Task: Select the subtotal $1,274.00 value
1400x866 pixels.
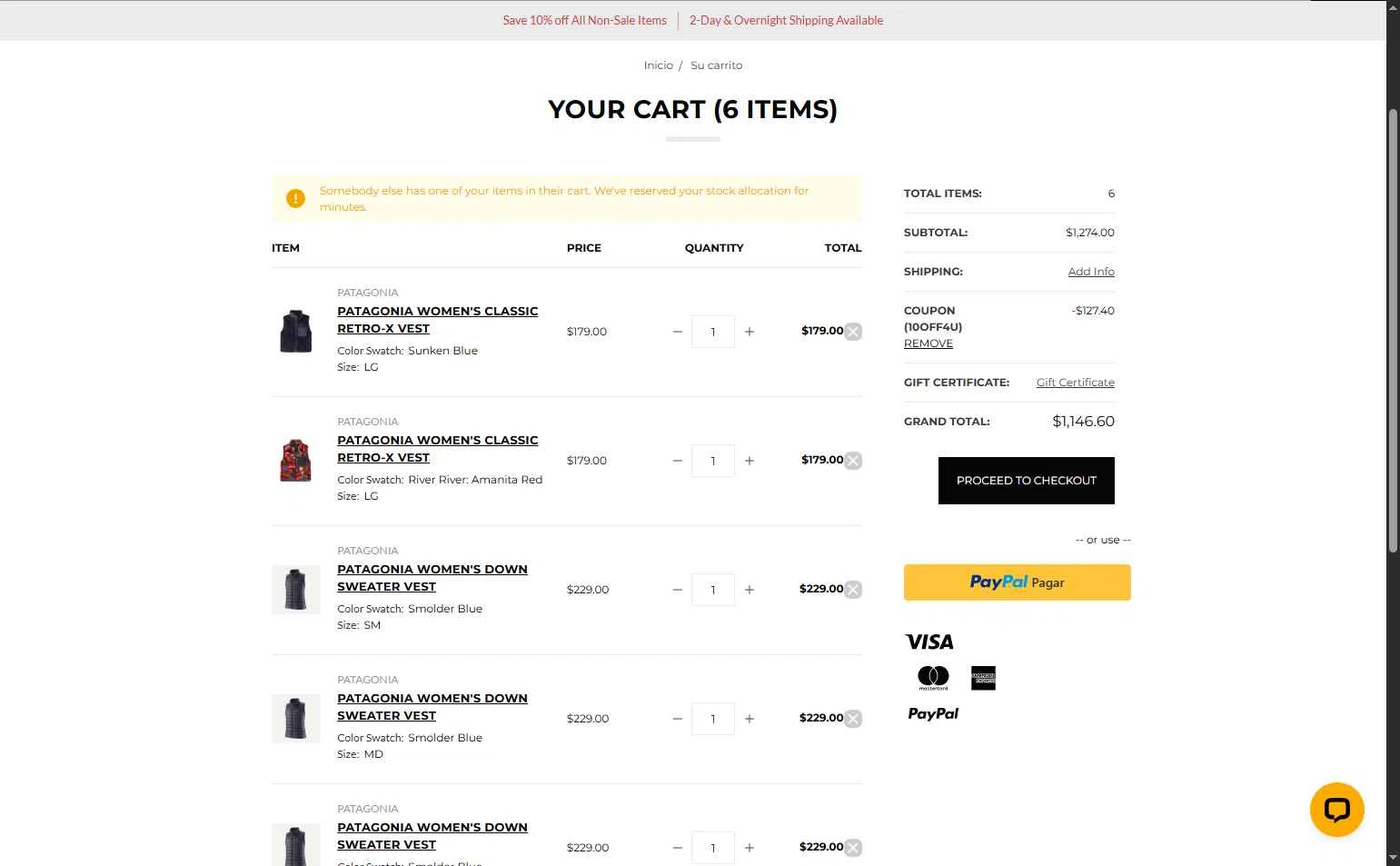Action: (1090, 233)
